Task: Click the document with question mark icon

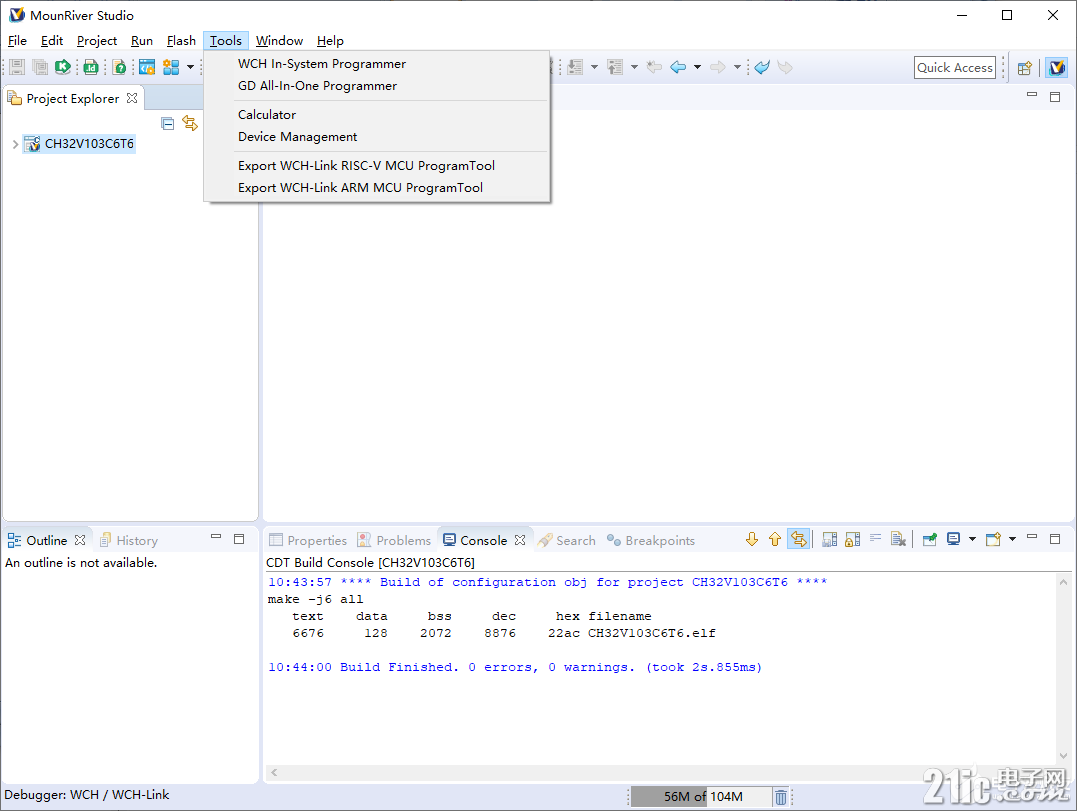Action: tap(119, 67)
